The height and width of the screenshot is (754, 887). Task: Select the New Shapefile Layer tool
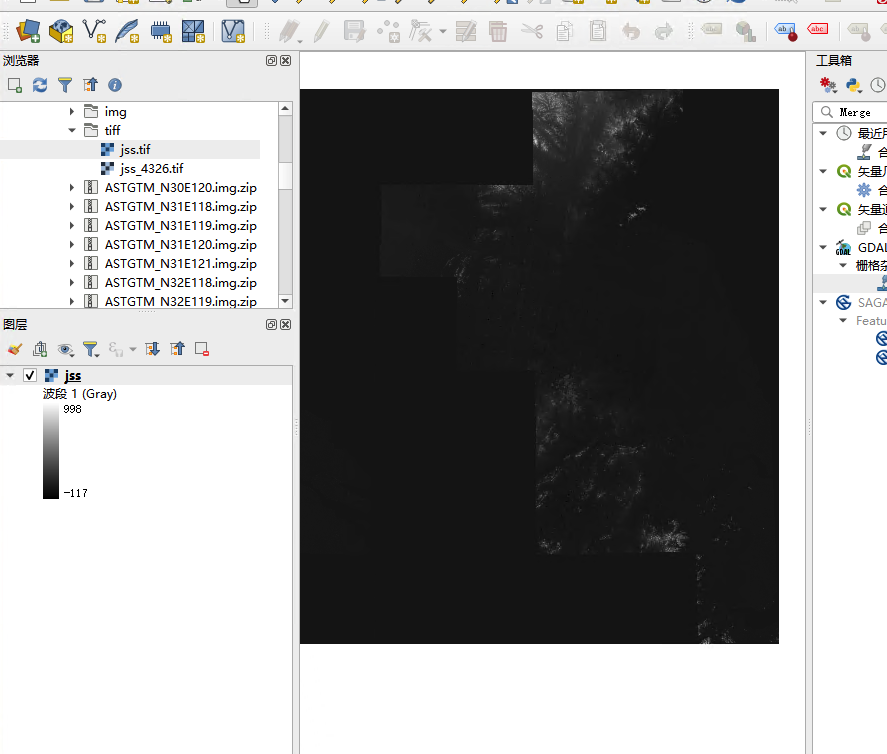(94, 31)
